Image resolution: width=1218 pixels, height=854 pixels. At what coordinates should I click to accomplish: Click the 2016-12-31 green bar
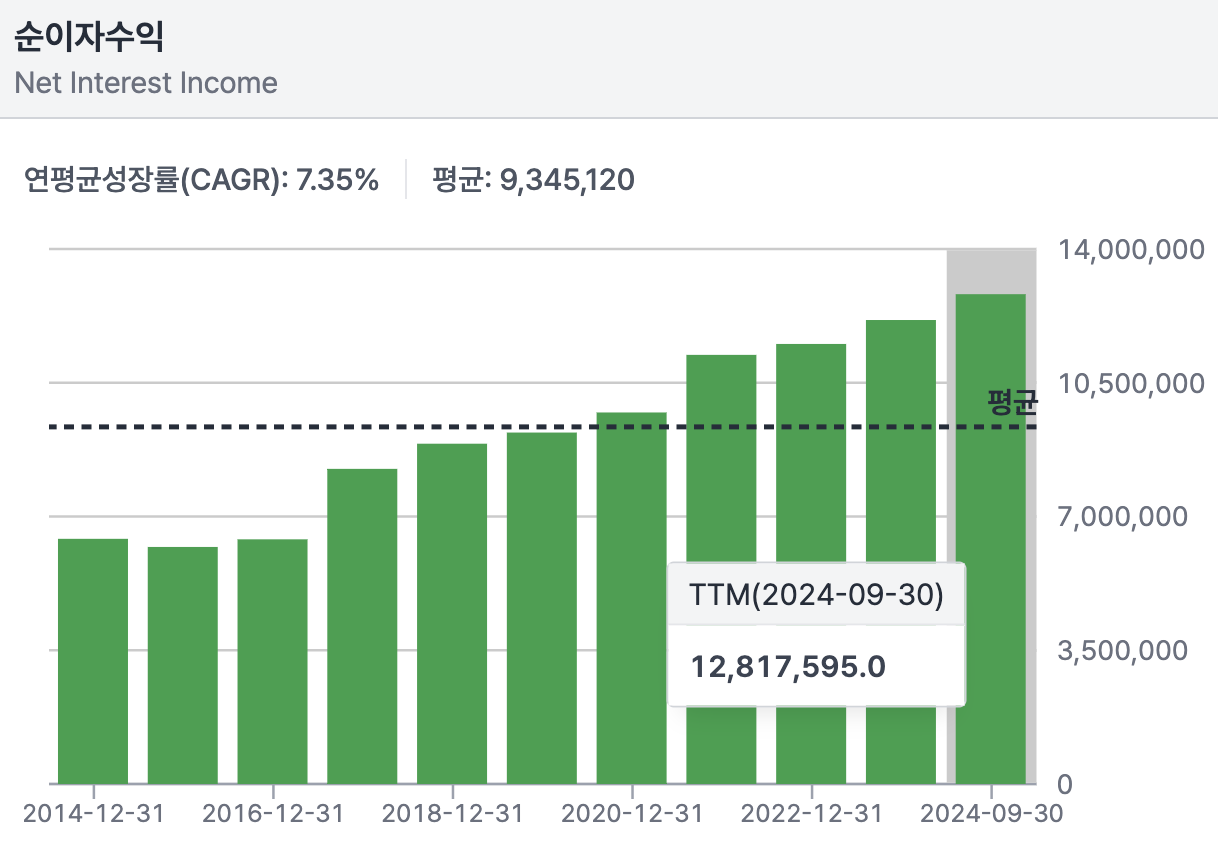click(x=272, y=660)
